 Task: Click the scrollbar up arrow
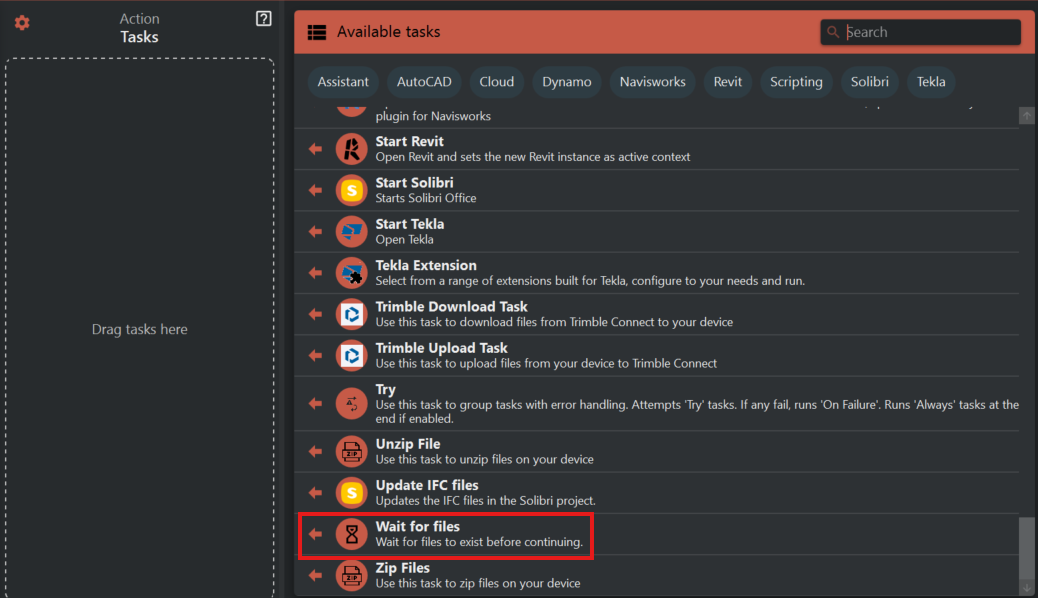(x=1027, y=116)
